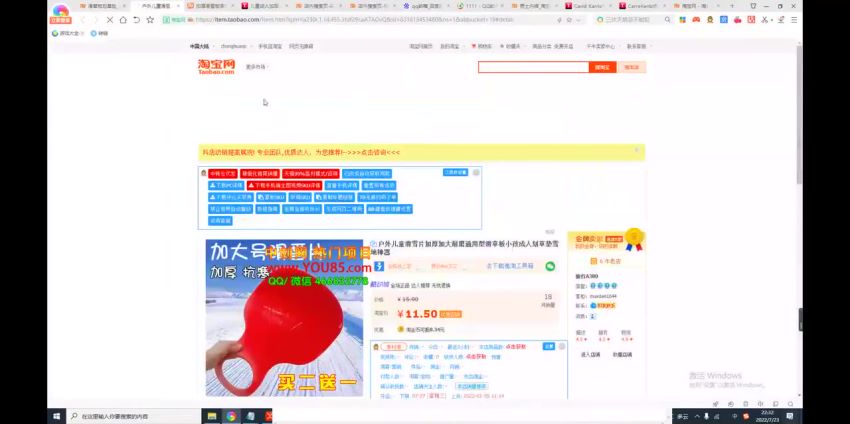Switch to the qq新闻 browser tab
The image size is (850, 424).
pyautogui.click(x=426, y=6)
